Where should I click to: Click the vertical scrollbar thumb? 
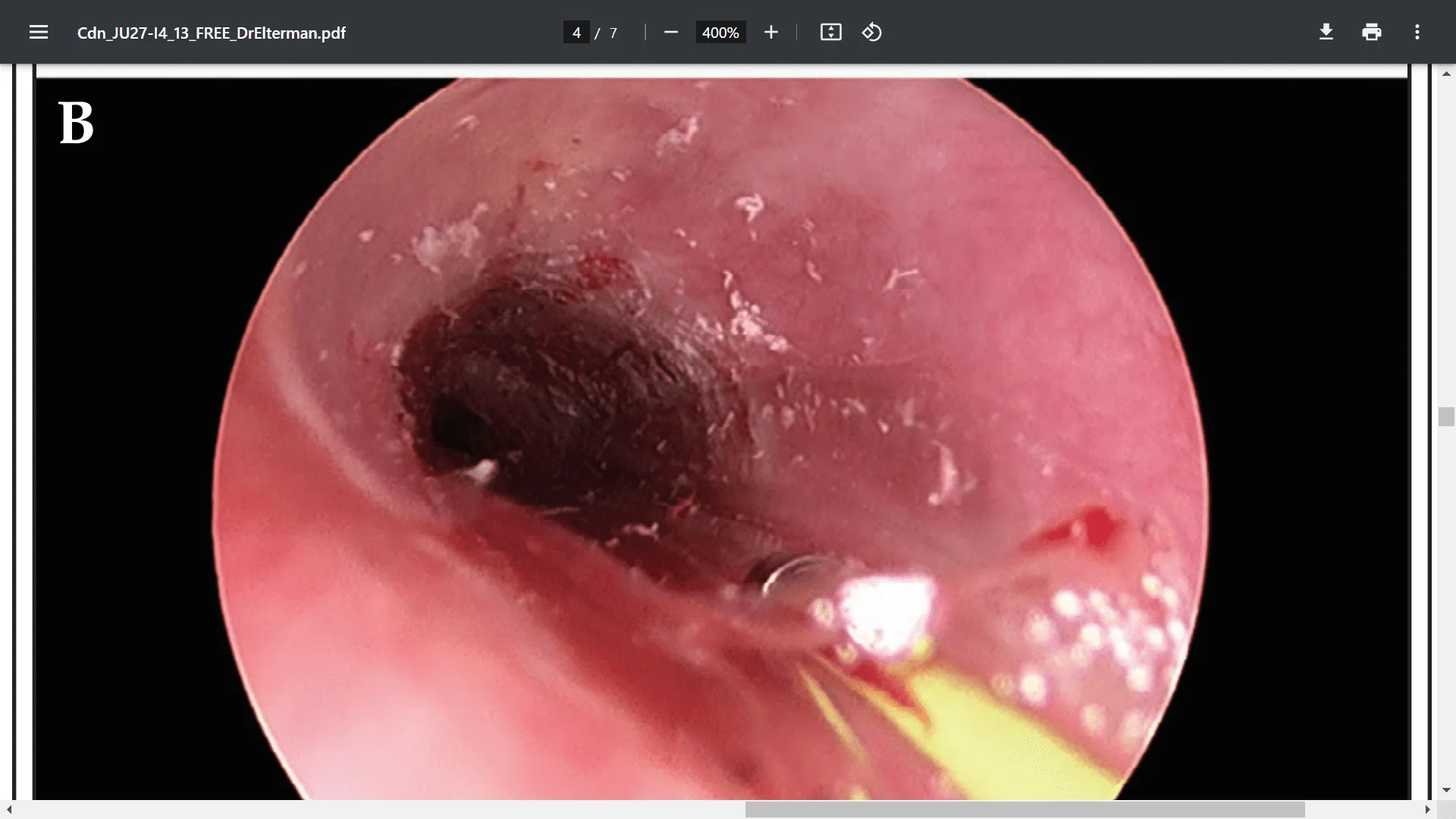pyautogui.click(x=1446, y=417)
